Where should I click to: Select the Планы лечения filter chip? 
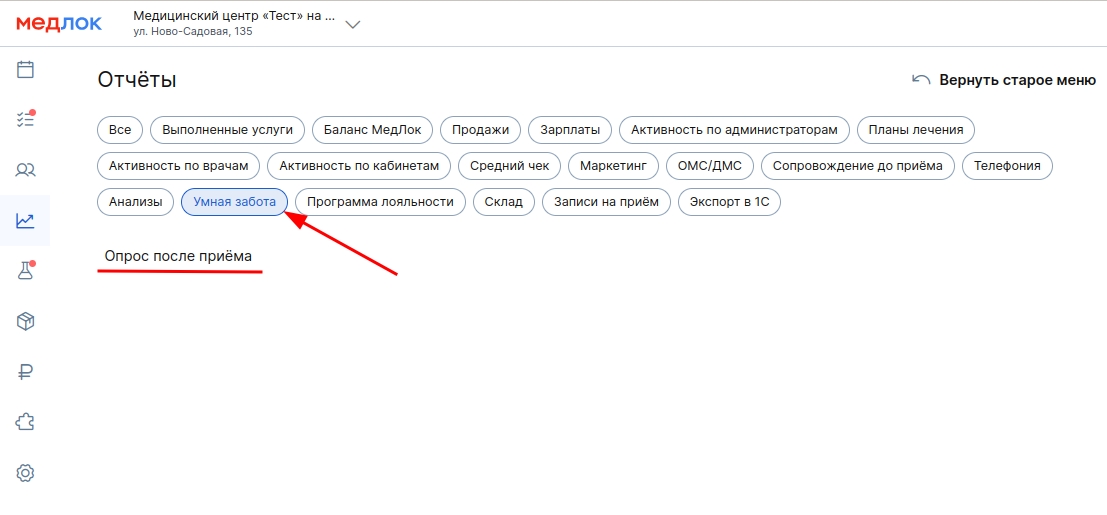916,130
